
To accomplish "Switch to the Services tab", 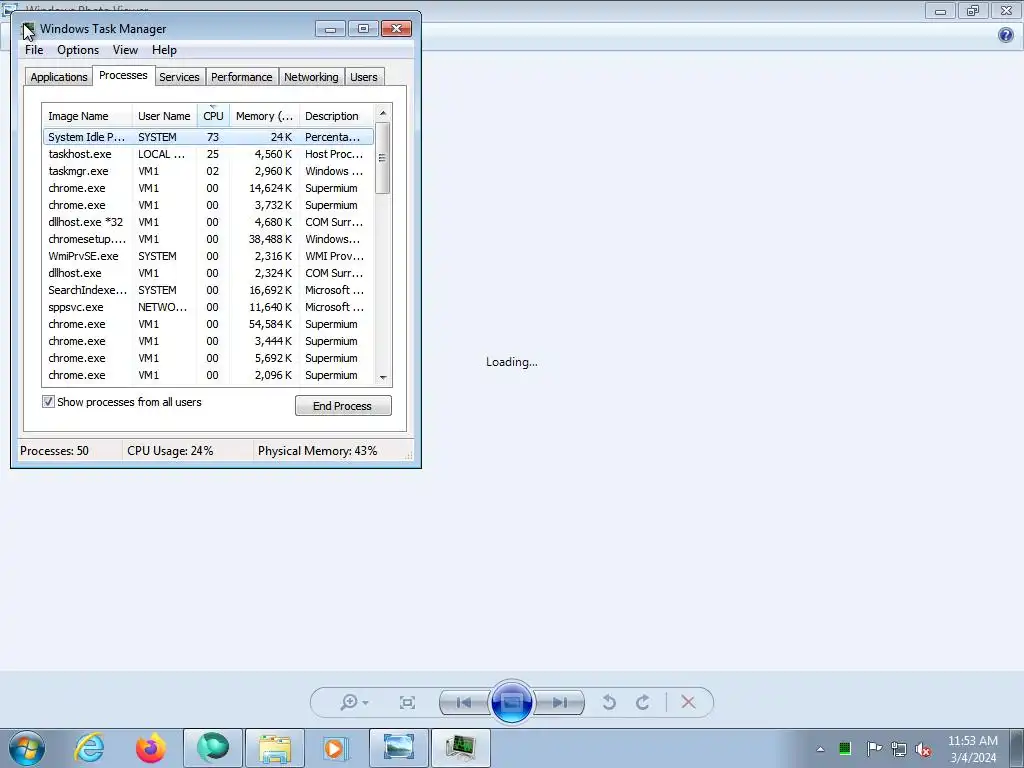I will click(179, 77).
